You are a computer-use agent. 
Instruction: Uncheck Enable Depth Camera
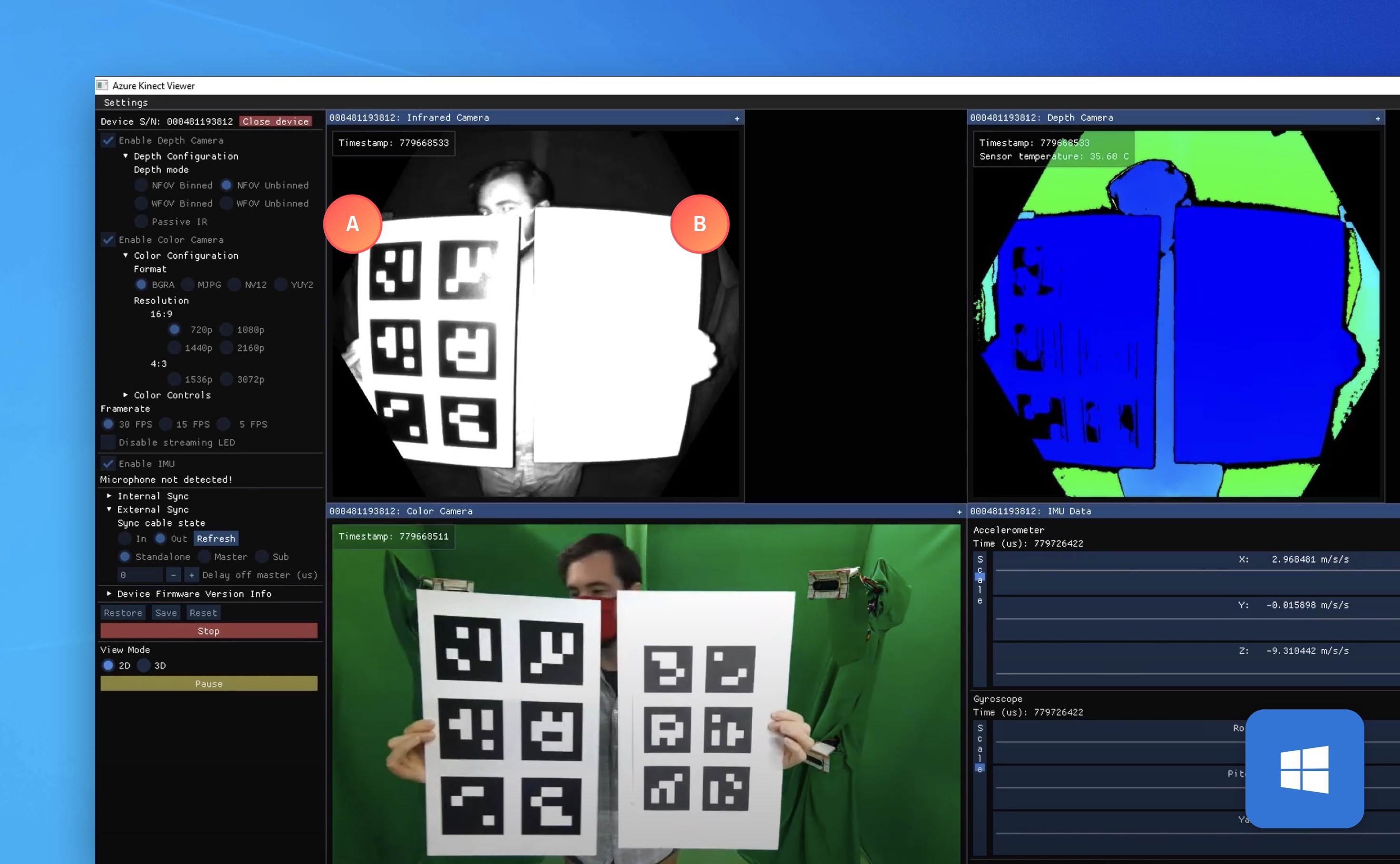(108, 140)
